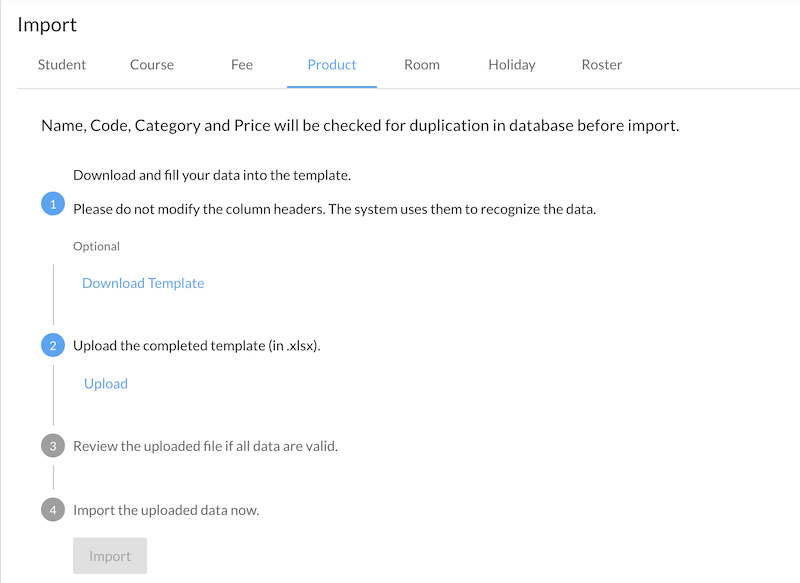This screenshot has height=583, width=800.
Task: Click the duplication check notice text
Action: pos(360,126)
